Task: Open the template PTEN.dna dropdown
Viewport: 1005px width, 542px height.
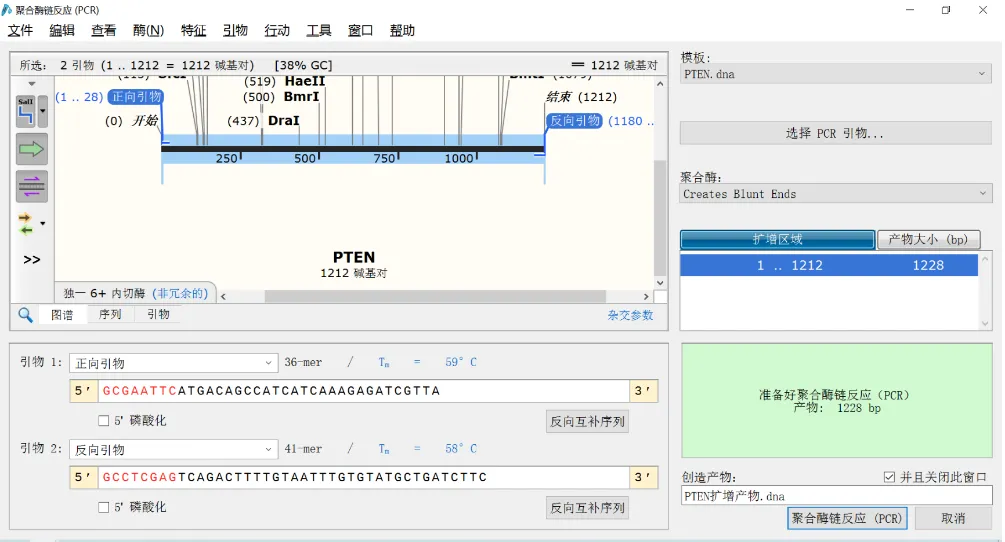Action: 835,74
